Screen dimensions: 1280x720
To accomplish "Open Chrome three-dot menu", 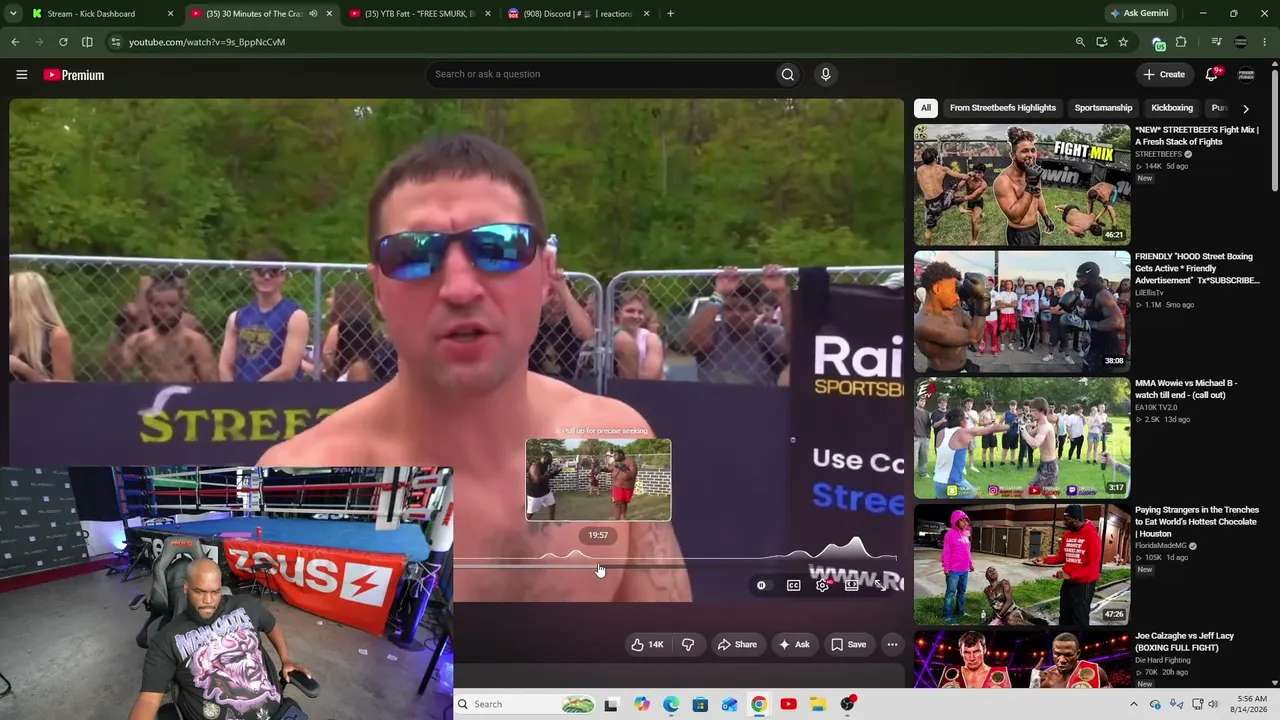I will (x=1266, y=42).
